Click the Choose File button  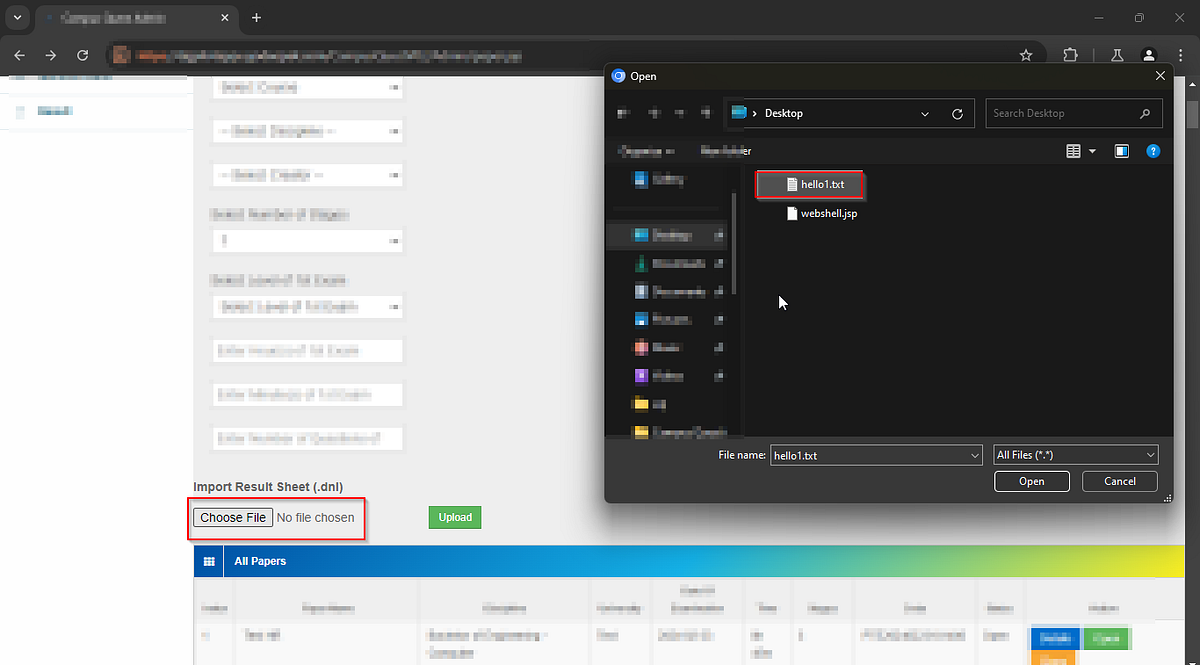(x=232, y=517)
